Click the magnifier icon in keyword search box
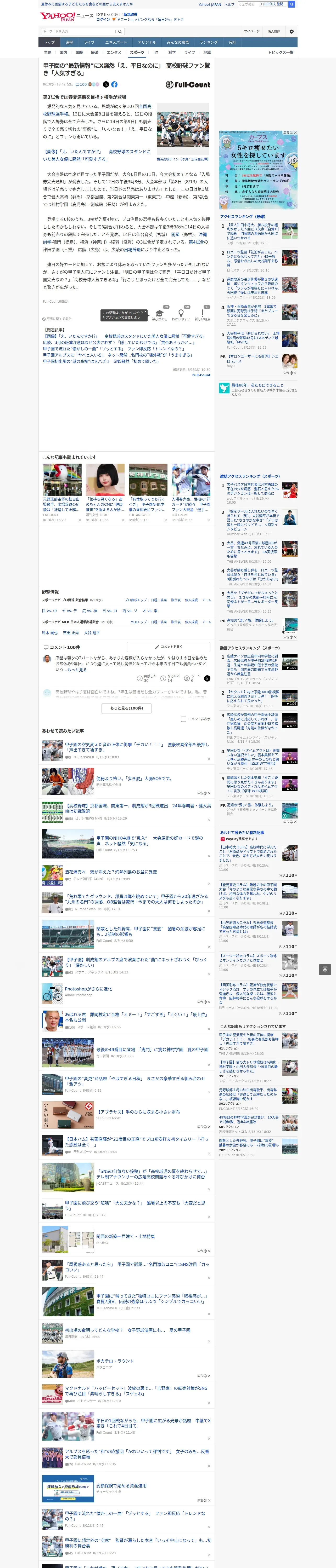The image size is (336, 1568). 120,32
